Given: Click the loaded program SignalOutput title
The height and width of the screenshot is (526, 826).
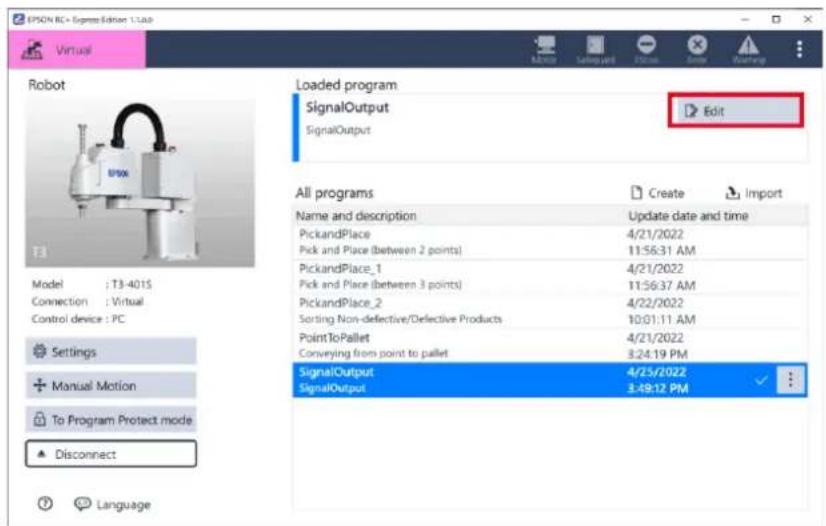Looking at the screenshot, I should click(347, 107).
